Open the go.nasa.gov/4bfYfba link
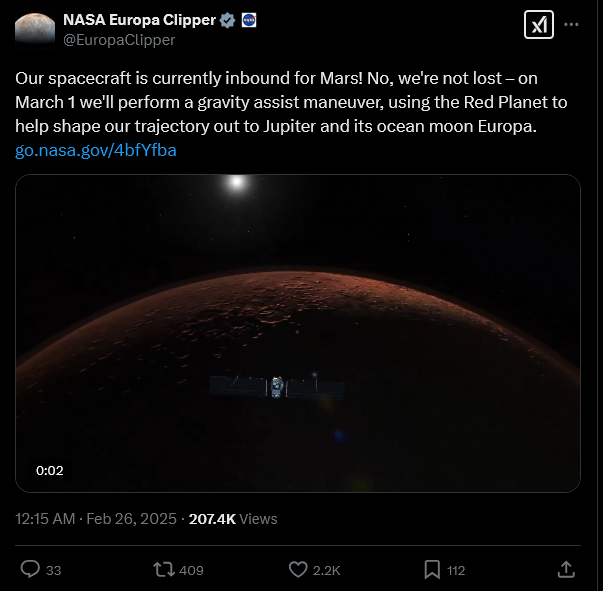Screen dimensions: 603x591 (x=96, y=150)
